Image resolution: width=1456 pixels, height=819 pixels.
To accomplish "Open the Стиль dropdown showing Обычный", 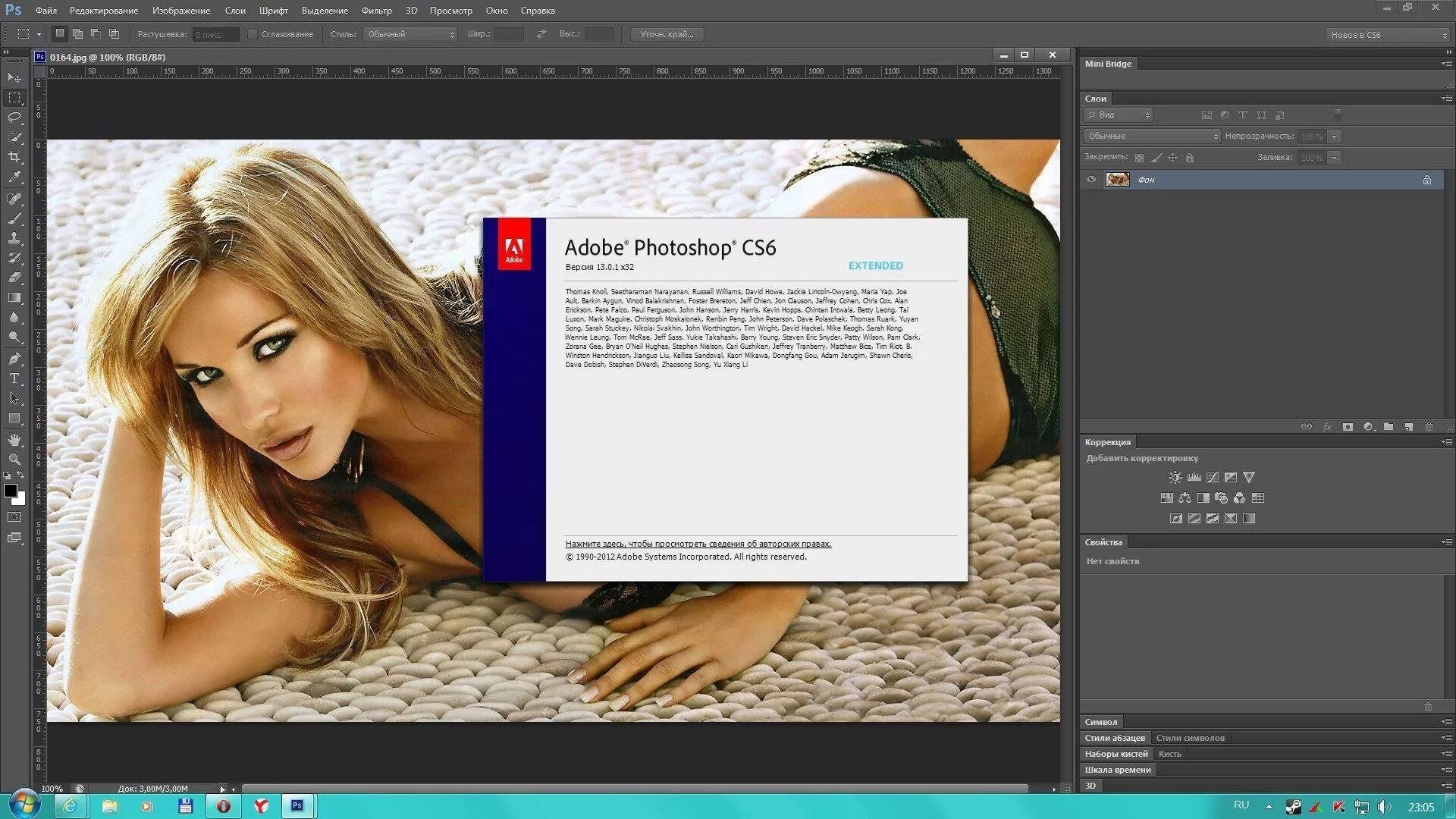I will click(409, 34).
